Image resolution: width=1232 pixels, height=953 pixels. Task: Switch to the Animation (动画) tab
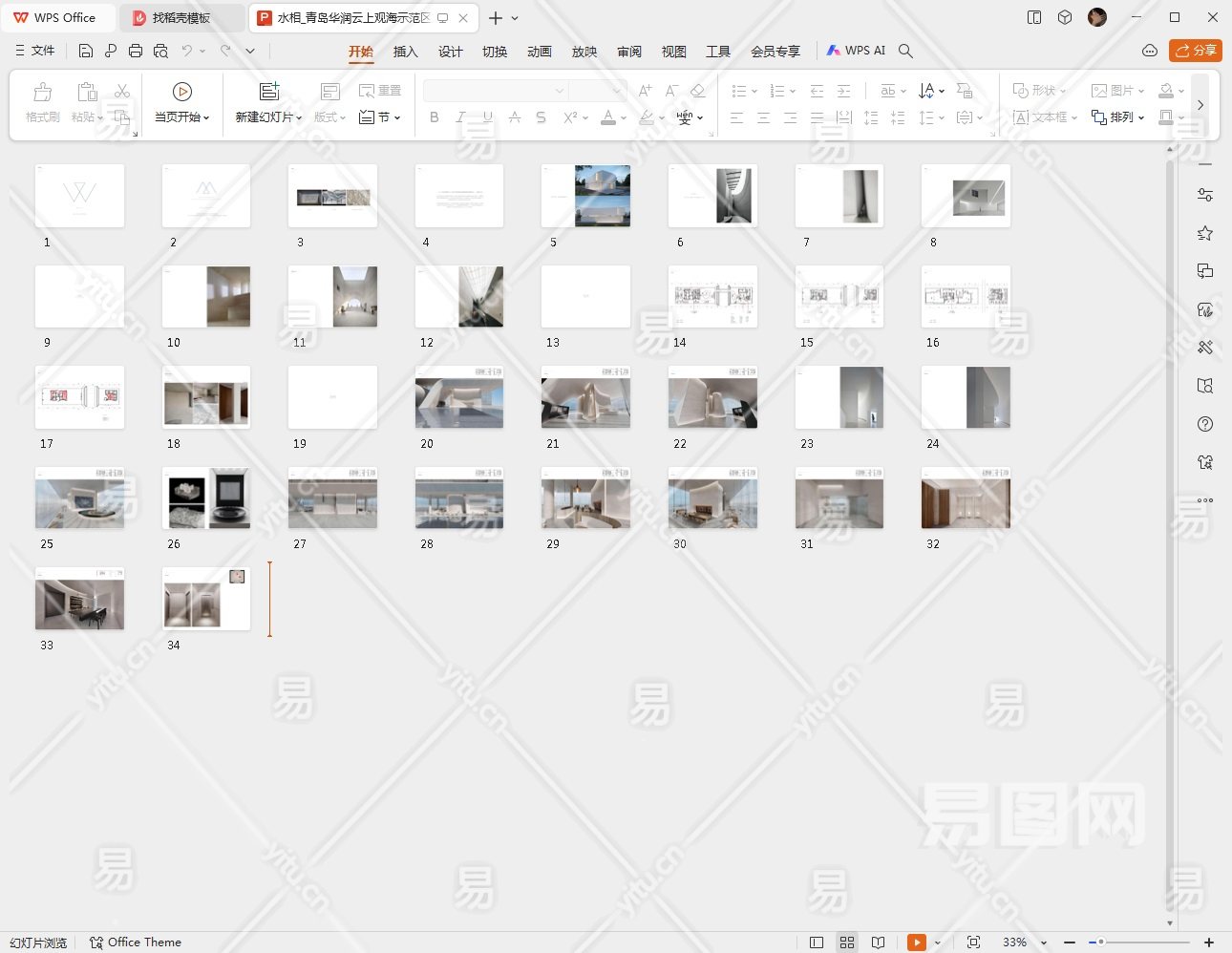[540, 52]
